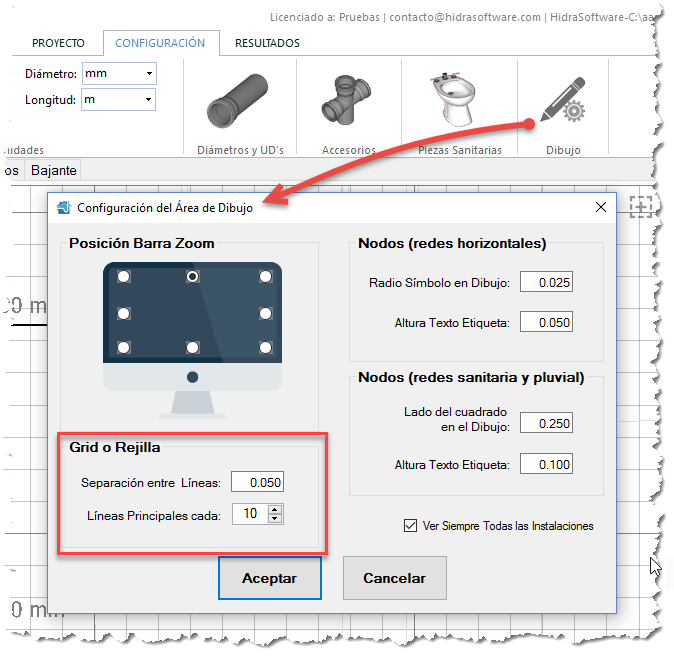Increase Líneas Principales cada value

276,509
